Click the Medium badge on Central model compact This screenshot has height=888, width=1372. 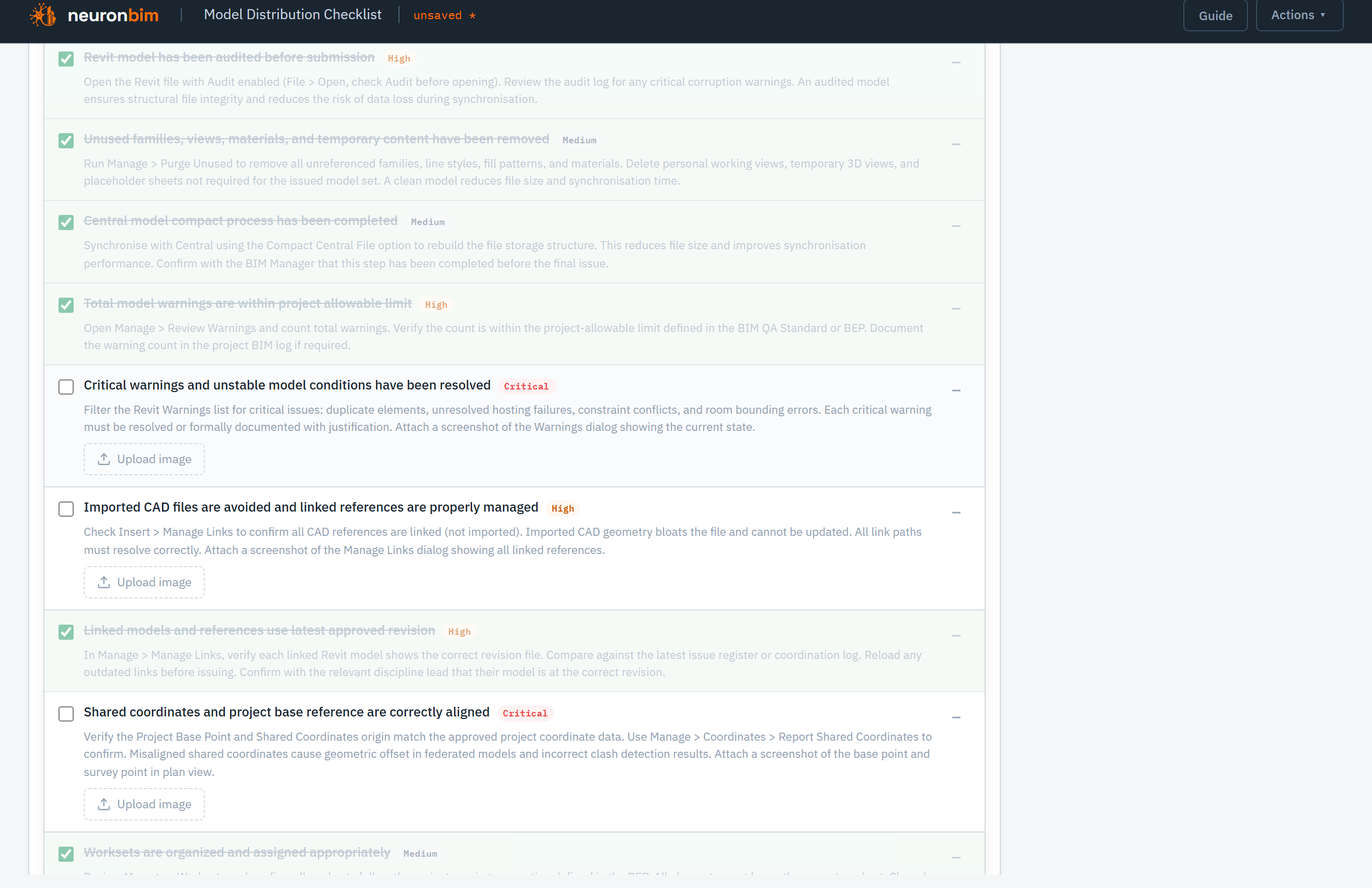pos(428,222)
